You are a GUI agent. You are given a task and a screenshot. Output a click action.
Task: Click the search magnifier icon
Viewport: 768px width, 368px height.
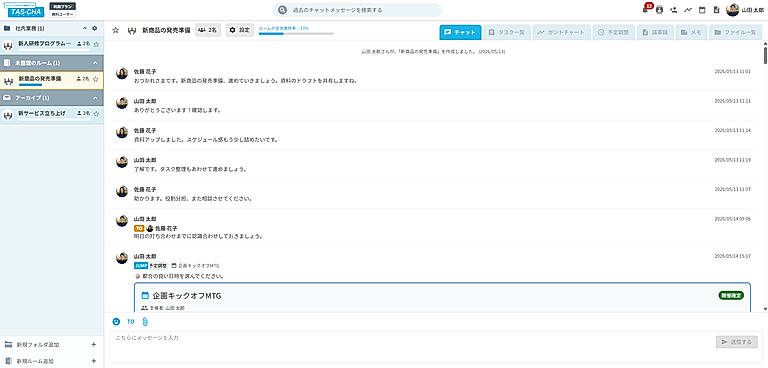(x=283, y=10)
